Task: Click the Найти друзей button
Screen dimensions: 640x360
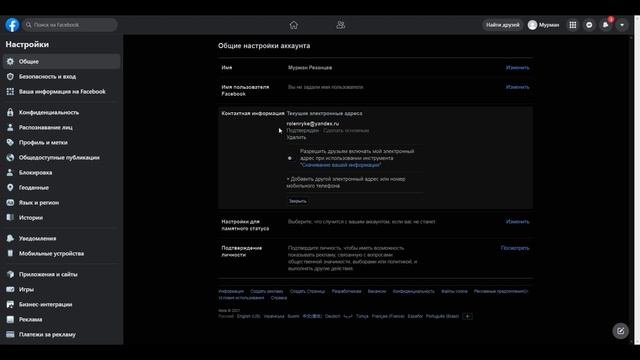Action: click(502, 25)
